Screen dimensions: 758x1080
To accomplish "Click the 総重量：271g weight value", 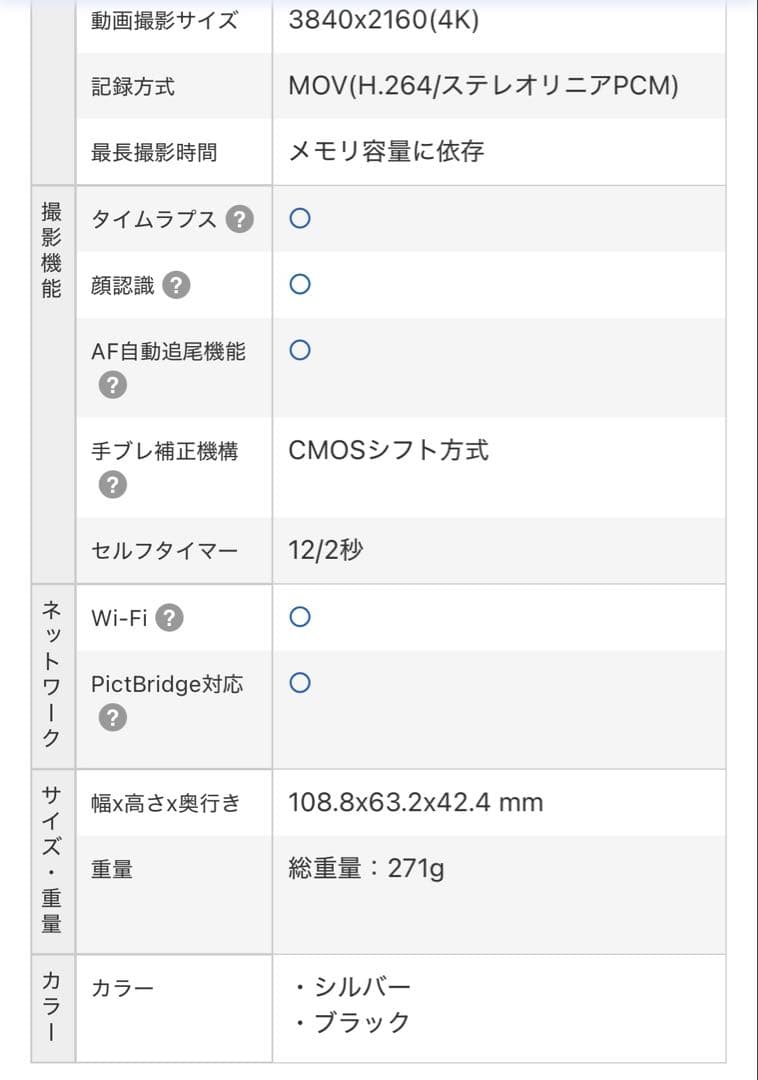I will pyautogui.click(x=366, y=868).
